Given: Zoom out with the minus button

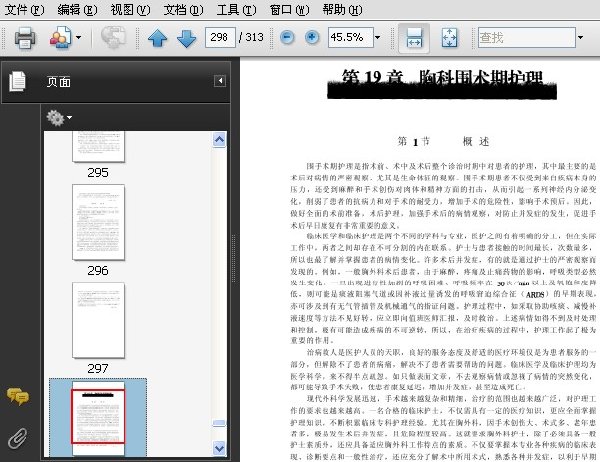Looking at the screenshot, I should click(287, 38).
